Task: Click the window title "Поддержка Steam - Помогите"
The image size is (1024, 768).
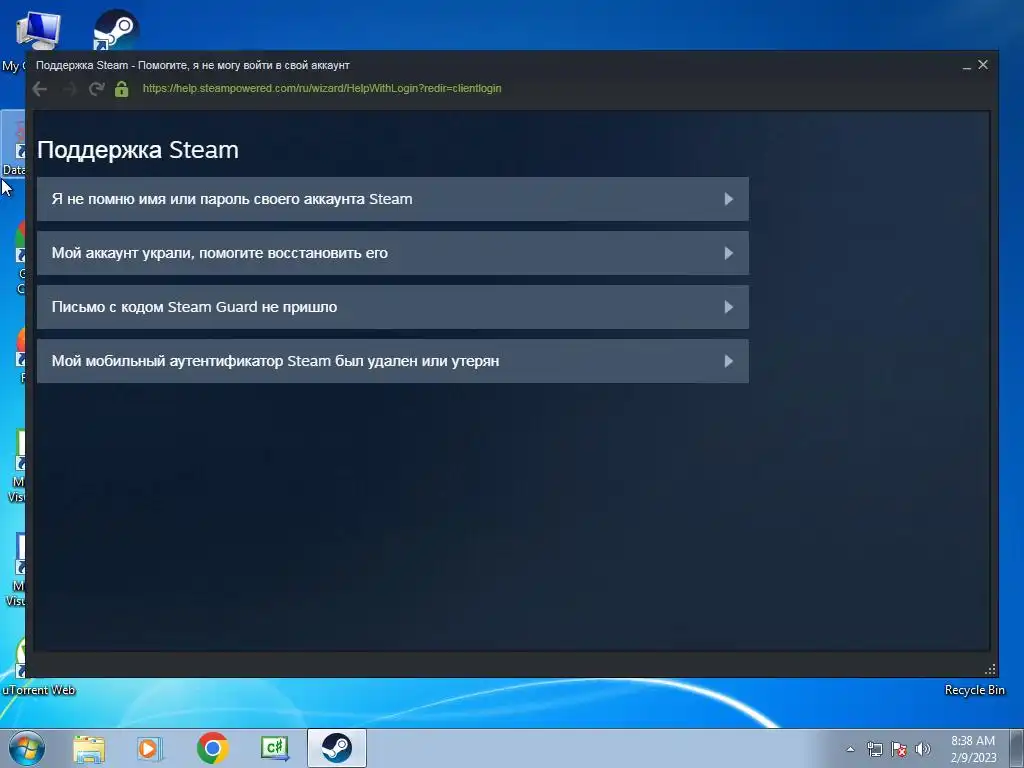Action: point(193,65)
